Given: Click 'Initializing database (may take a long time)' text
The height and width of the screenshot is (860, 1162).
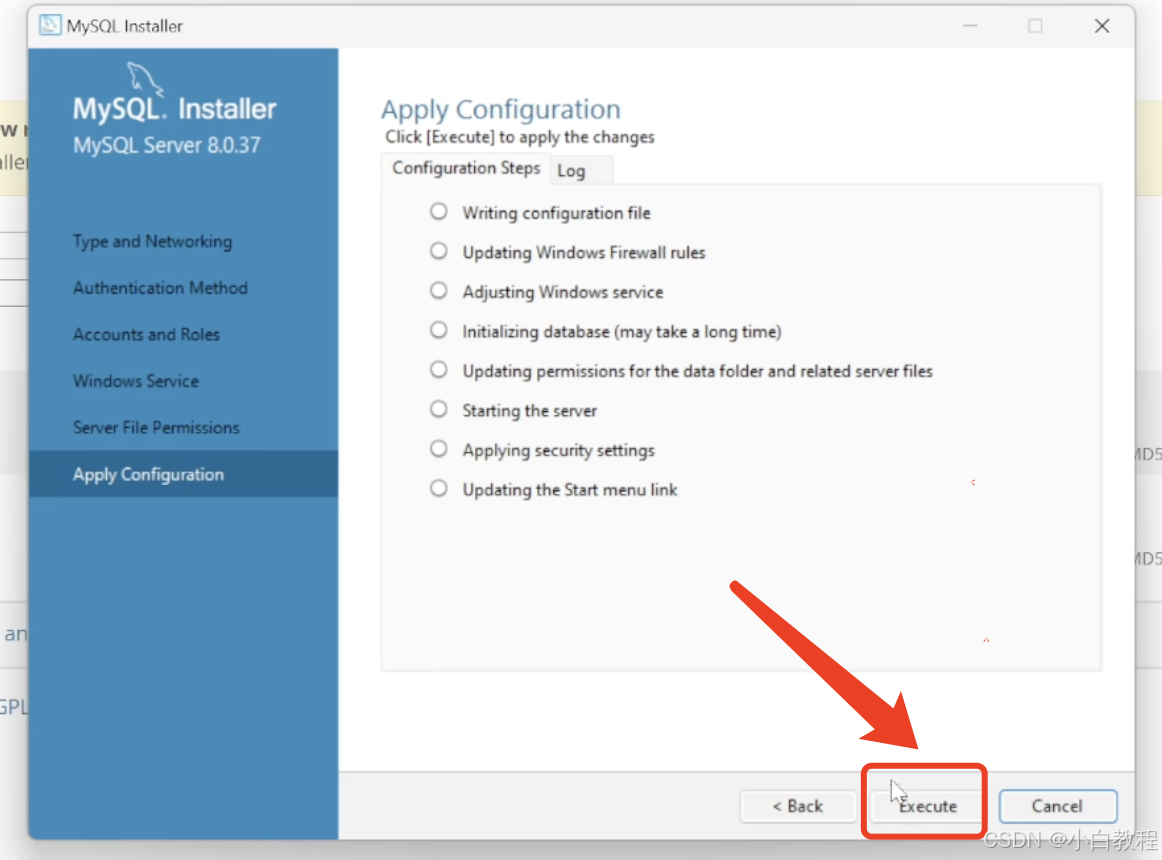Looking at the screenshot, I should tap(622, 332).
